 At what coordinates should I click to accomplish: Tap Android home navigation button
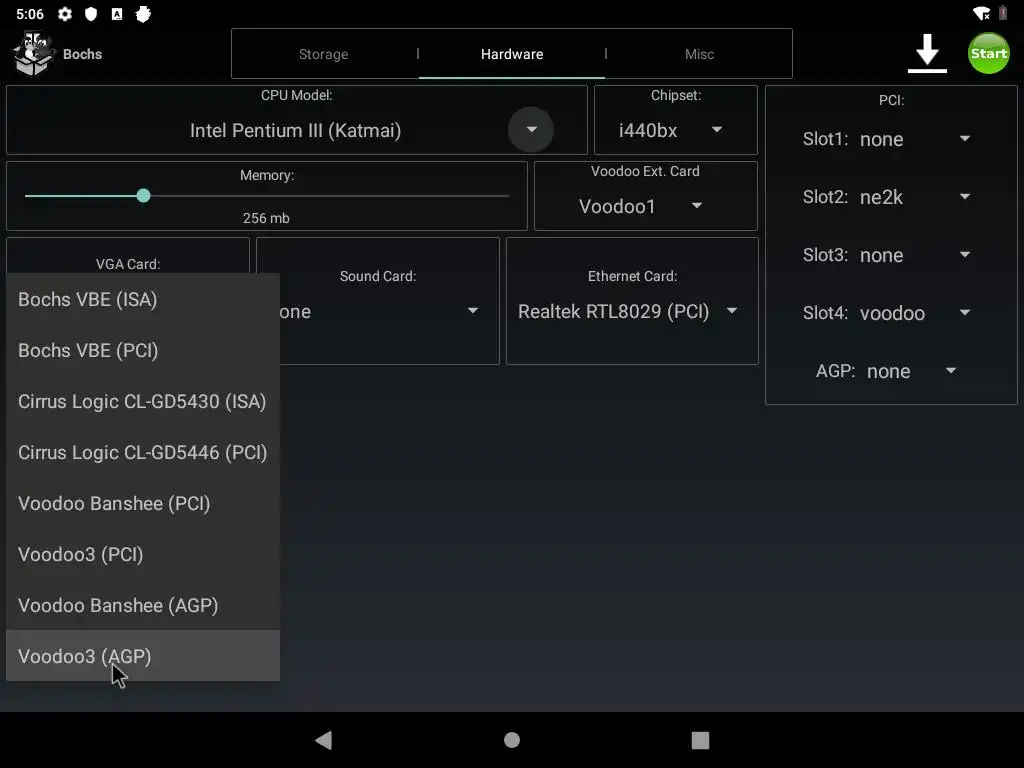pyautogui.click(x=512, y=740)
